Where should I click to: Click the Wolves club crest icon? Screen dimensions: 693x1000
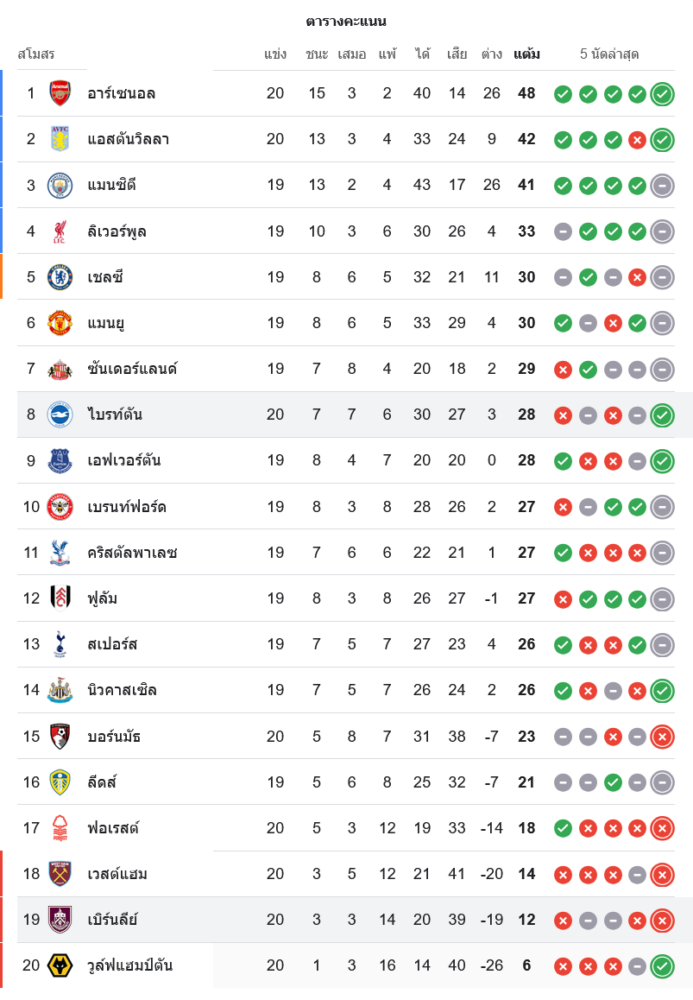60,965
